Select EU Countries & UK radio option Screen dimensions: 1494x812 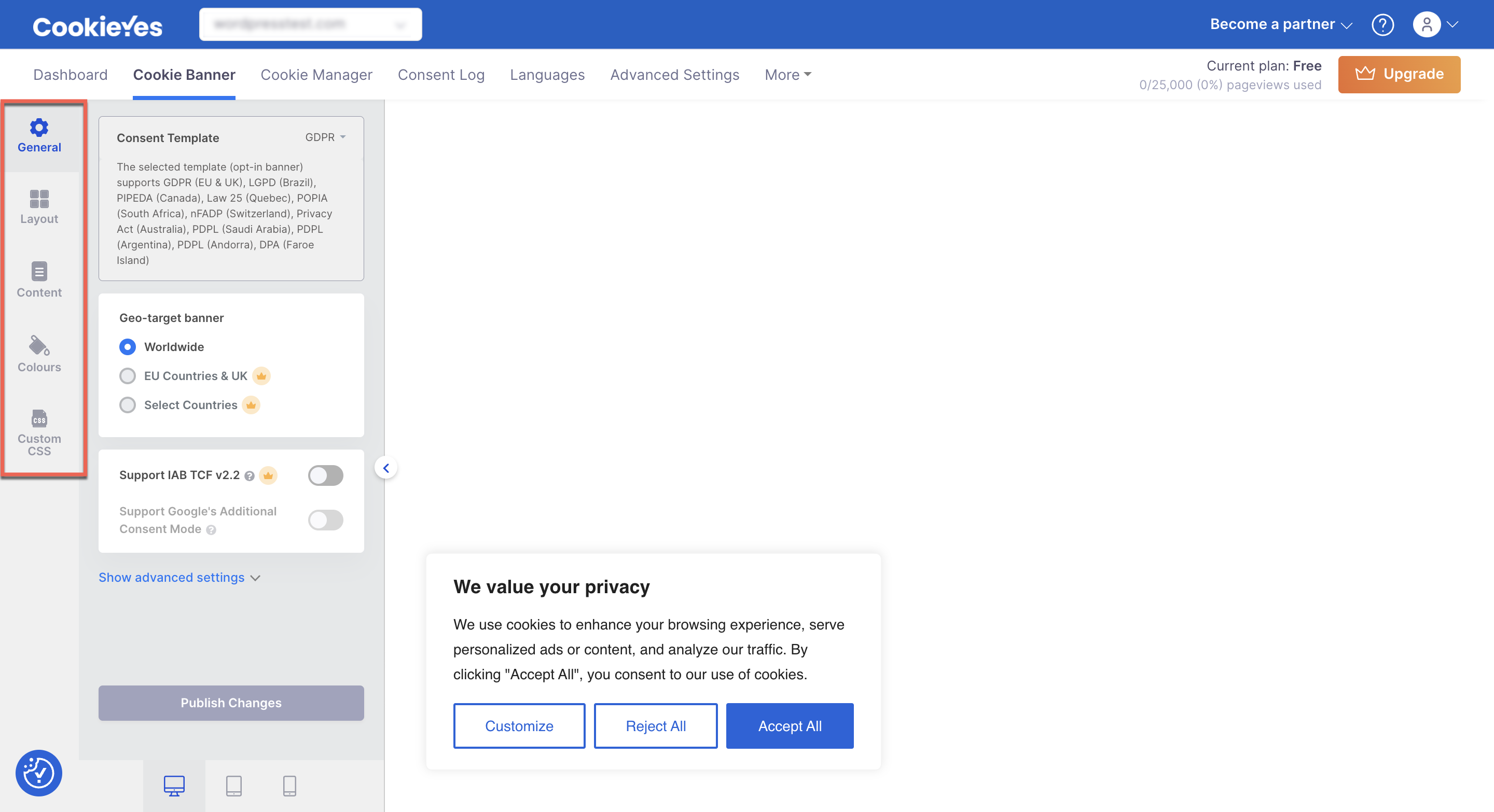128,376
